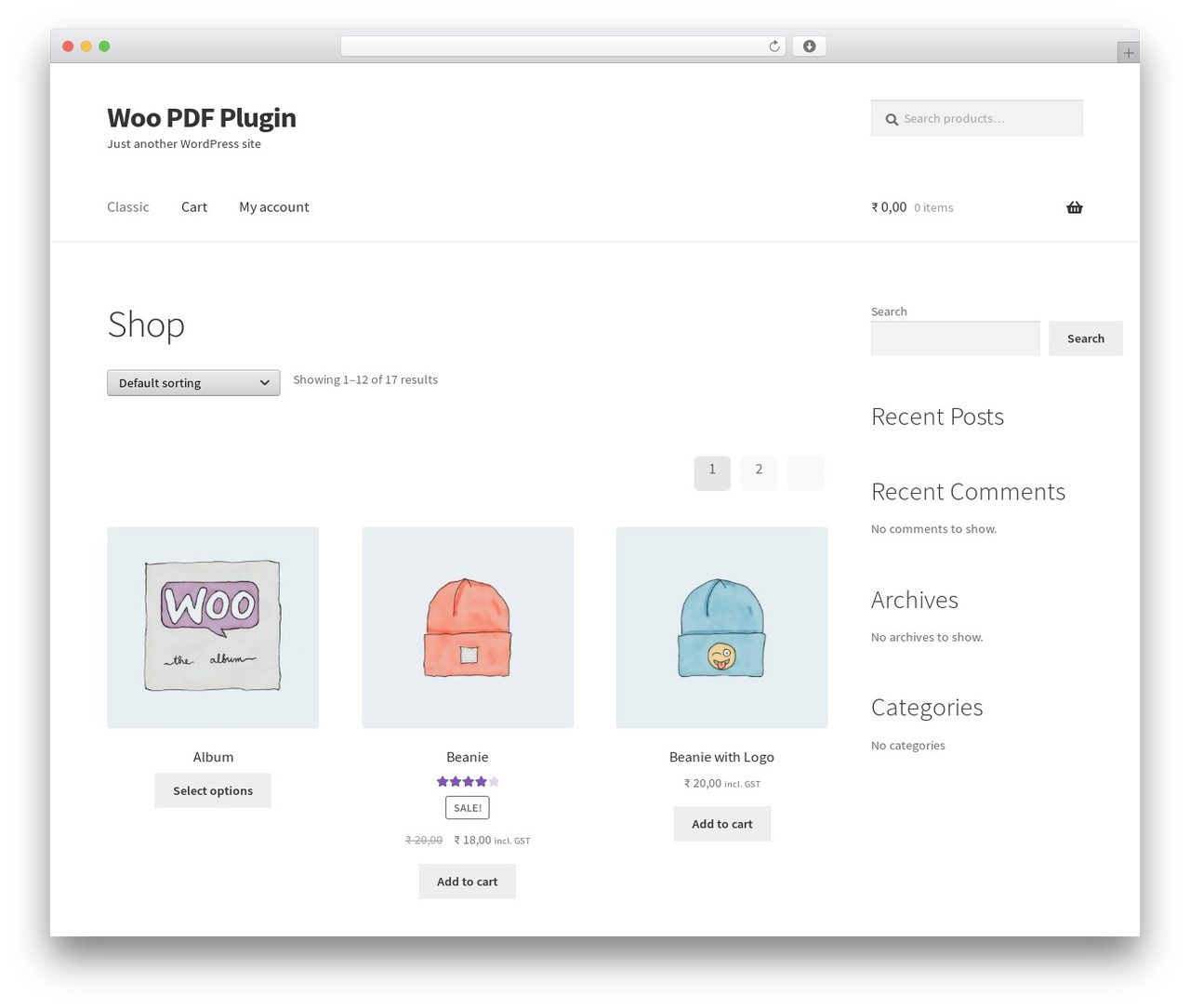Image resolution: width=1190 pixels, height=1008 pixels.
Task: Click the next page arrow button
Action: click(x=806, y=472)
